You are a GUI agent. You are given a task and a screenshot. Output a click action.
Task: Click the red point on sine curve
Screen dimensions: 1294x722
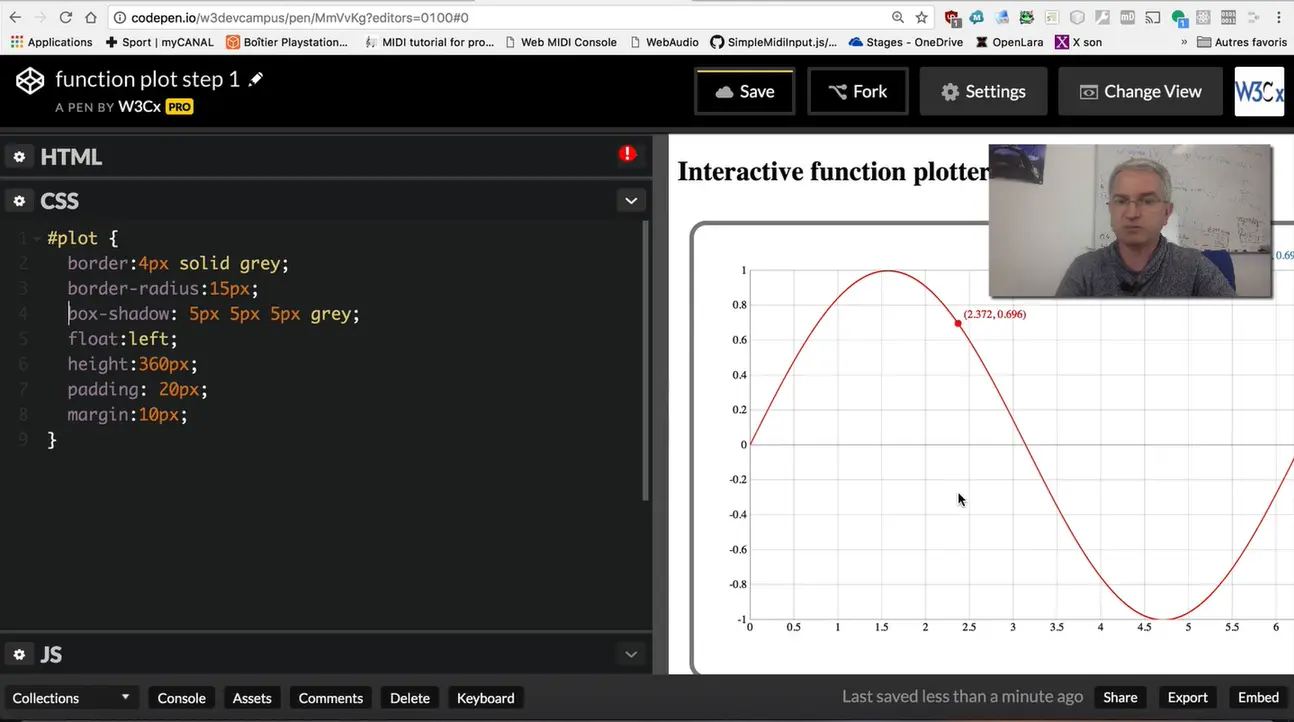[958, 323]
